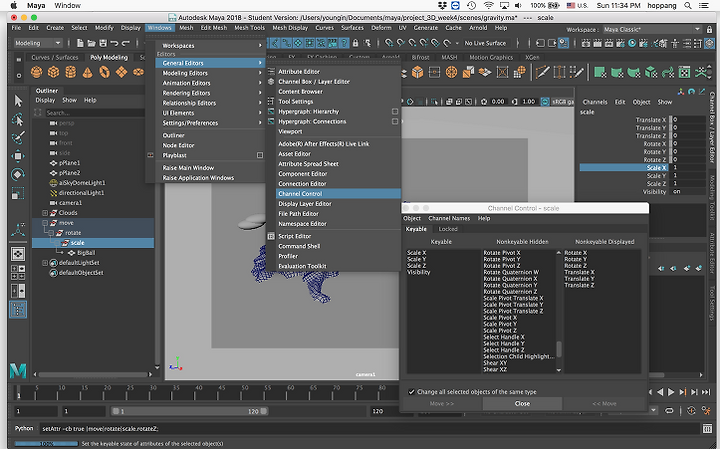Expand the Clouds group in Outliner

tap(45, 213)
